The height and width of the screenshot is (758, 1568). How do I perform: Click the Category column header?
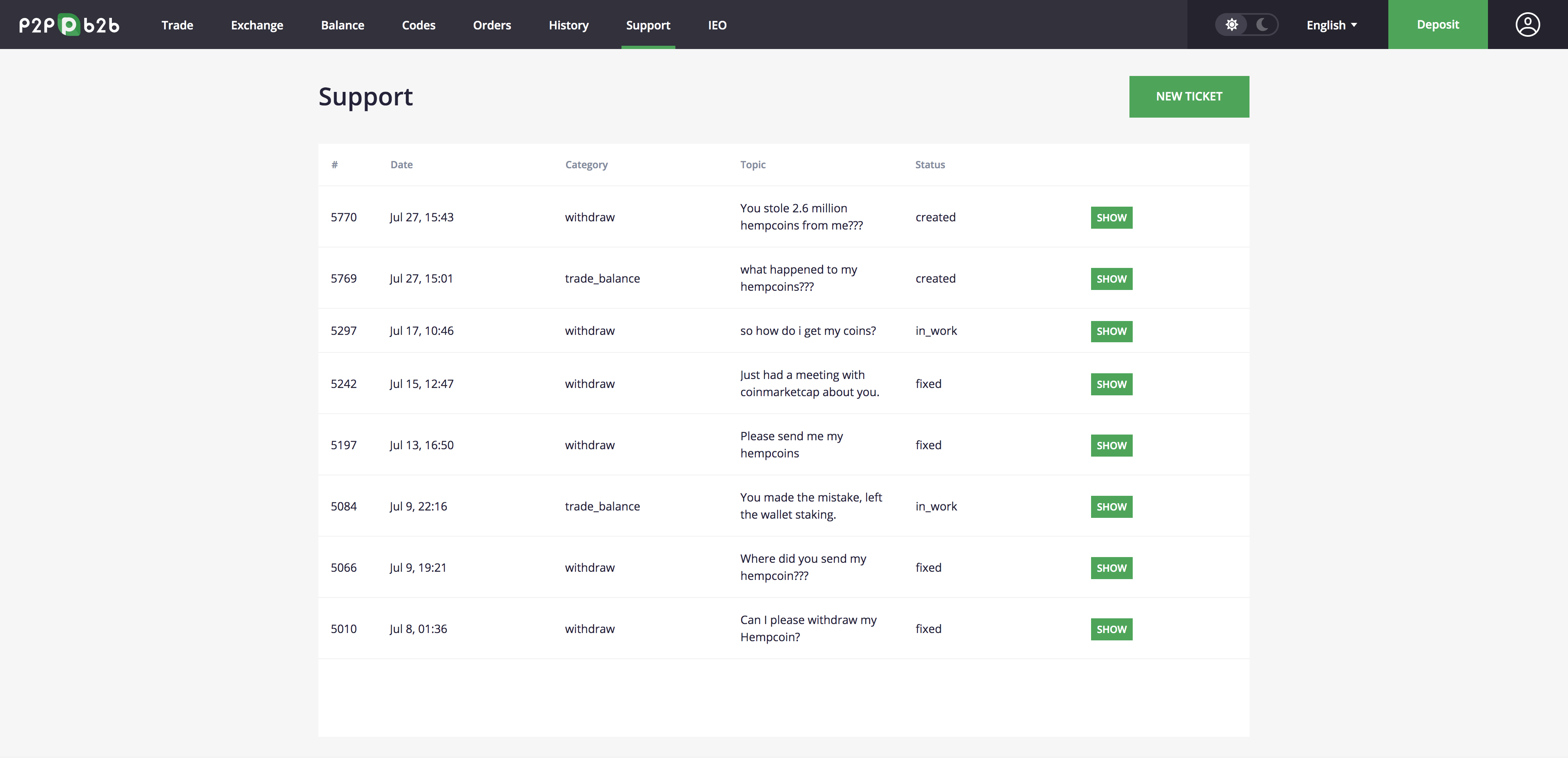point(586,165)
